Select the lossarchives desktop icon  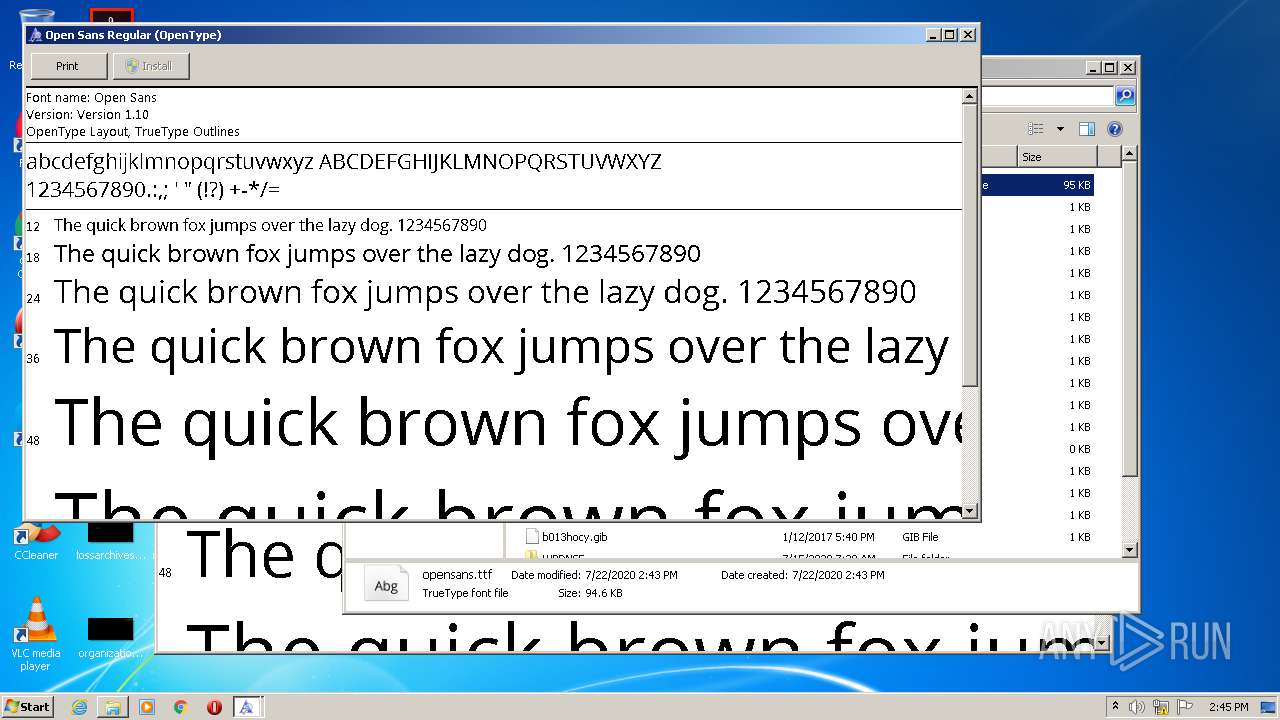point(111,540)
